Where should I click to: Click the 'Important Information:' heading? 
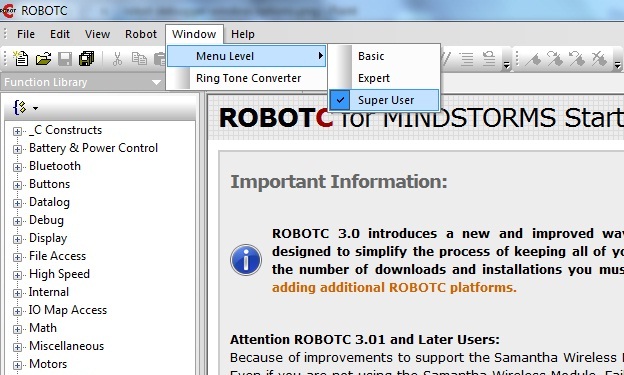point(339,182)
